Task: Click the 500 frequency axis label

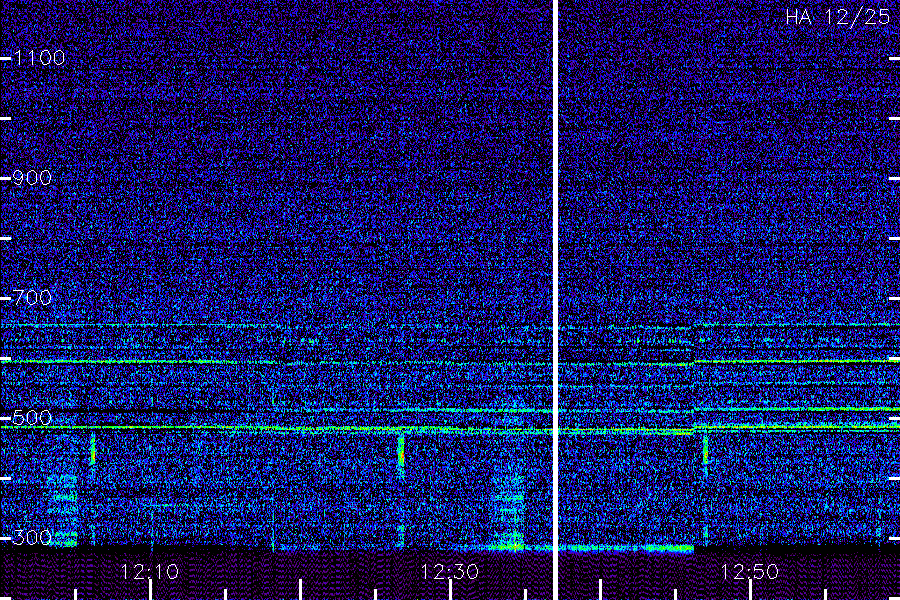Action: (32, 417)
